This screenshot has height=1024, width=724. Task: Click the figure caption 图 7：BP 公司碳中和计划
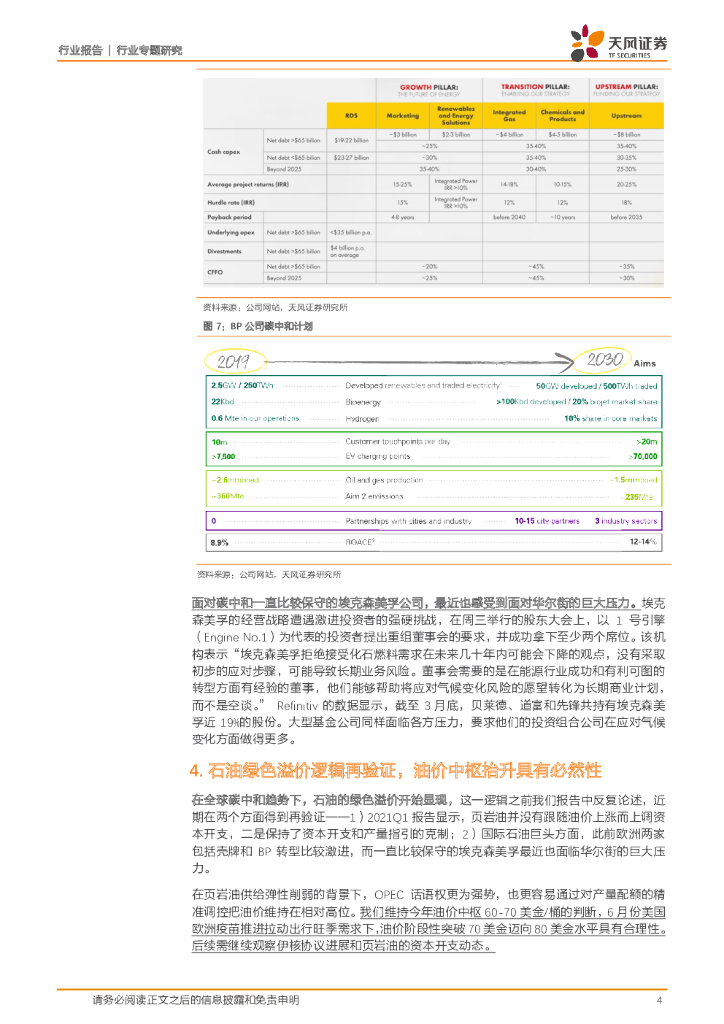(x=258, y=326)
